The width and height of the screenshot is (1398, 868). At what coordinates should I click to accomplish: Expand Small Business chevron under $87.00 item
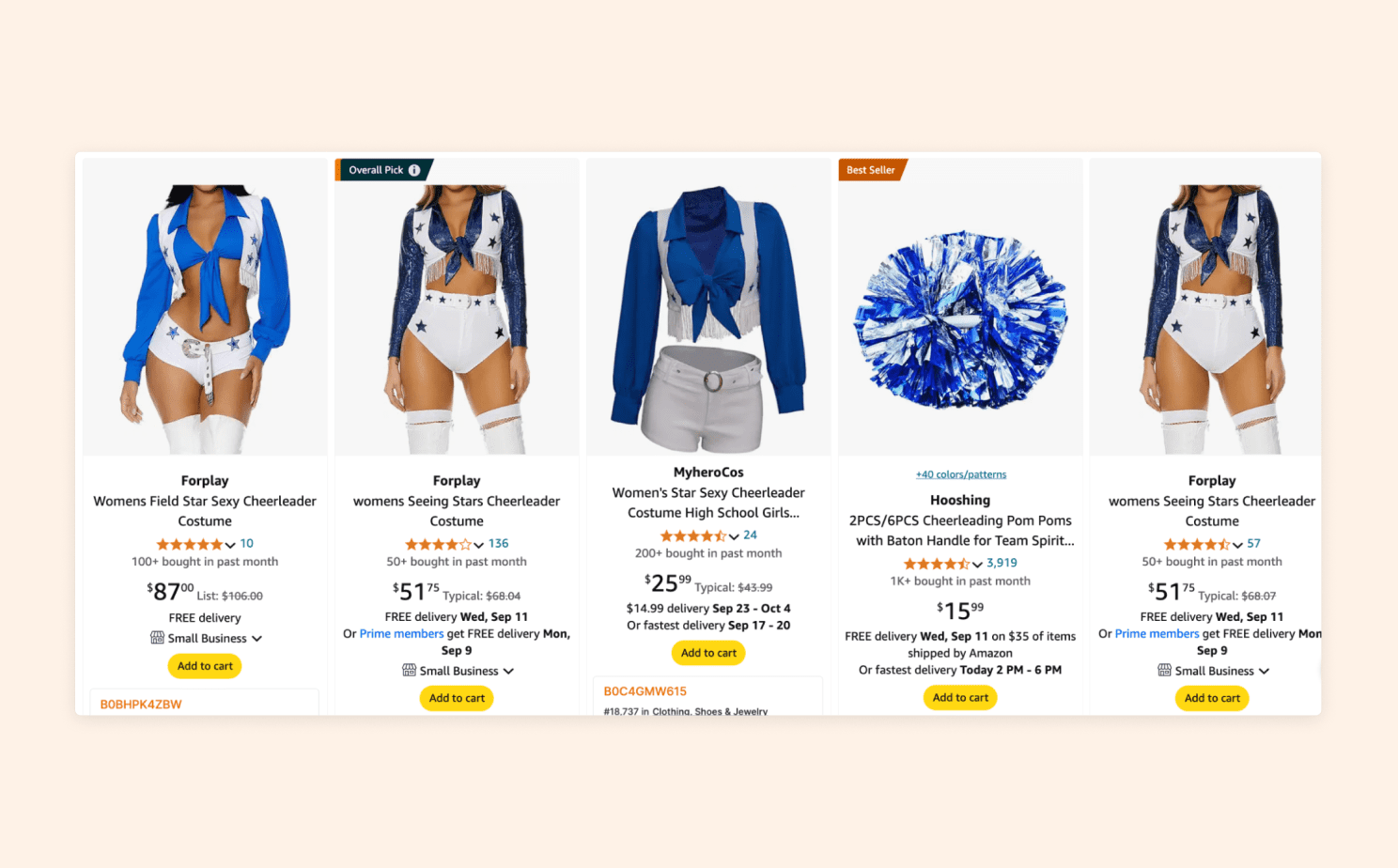pos(256,639)
